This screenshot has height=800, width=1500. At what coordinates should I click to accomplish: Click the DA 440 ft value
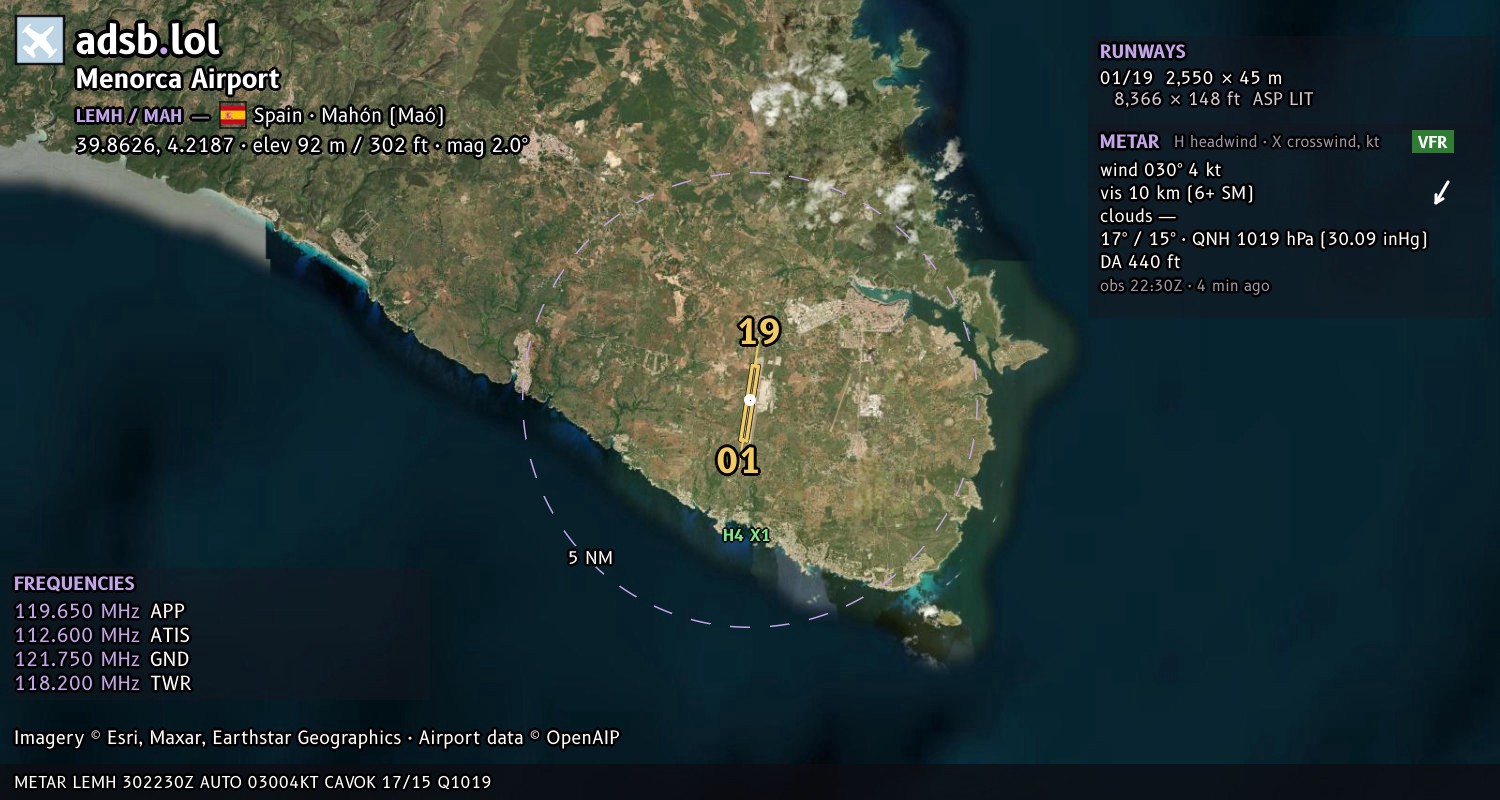pyautogui.click(x=1140, y=262)
